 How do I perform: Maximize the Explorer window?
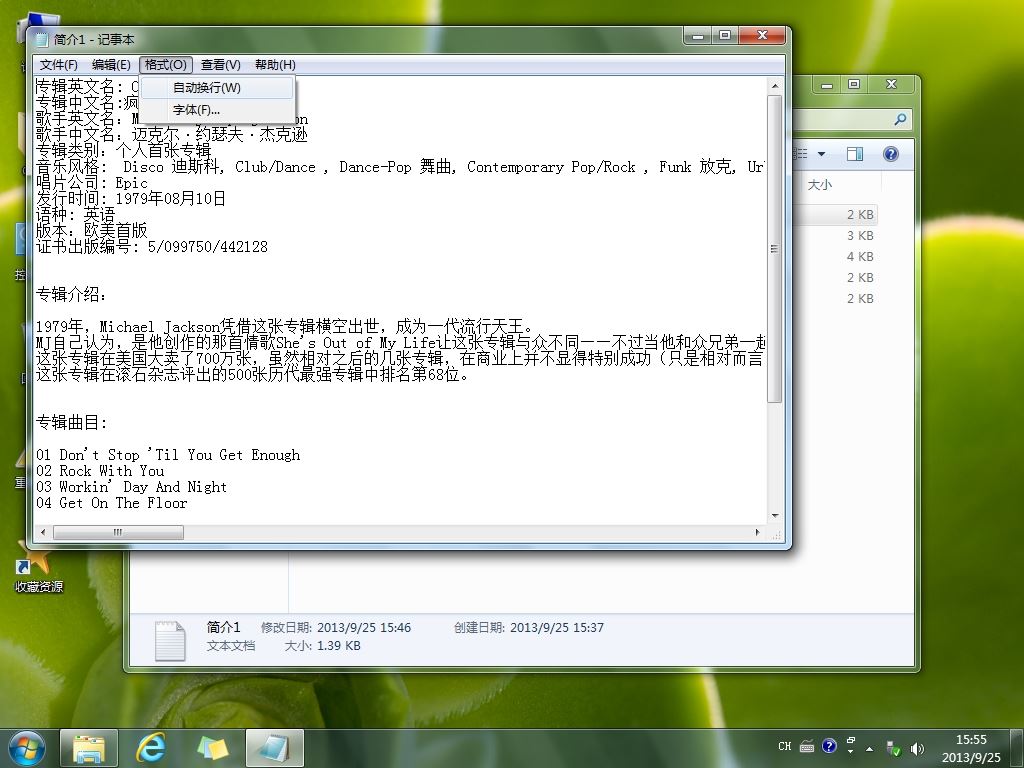854,85
